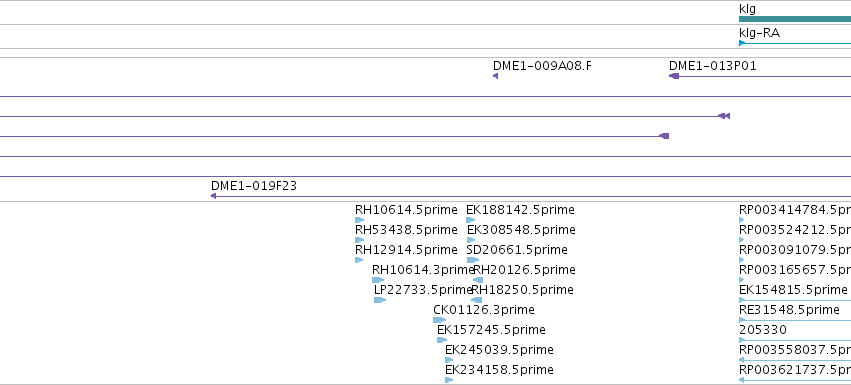The height and width of the screenshot is (385, 851).
Task: Select the EK157245.5prime EST arrow
Action: tap(442, 340)
